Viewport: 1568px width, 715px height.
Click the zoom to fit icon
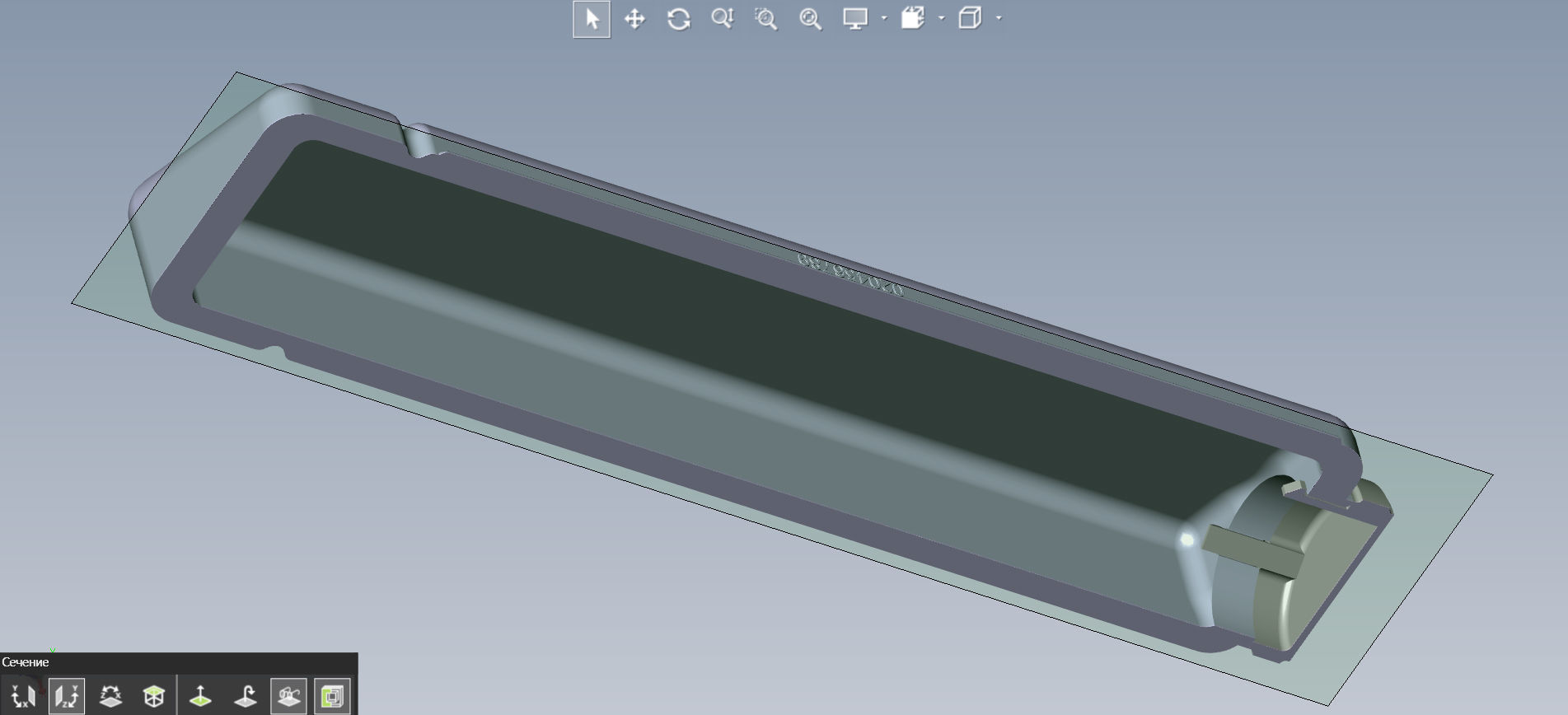click(811, 19)
